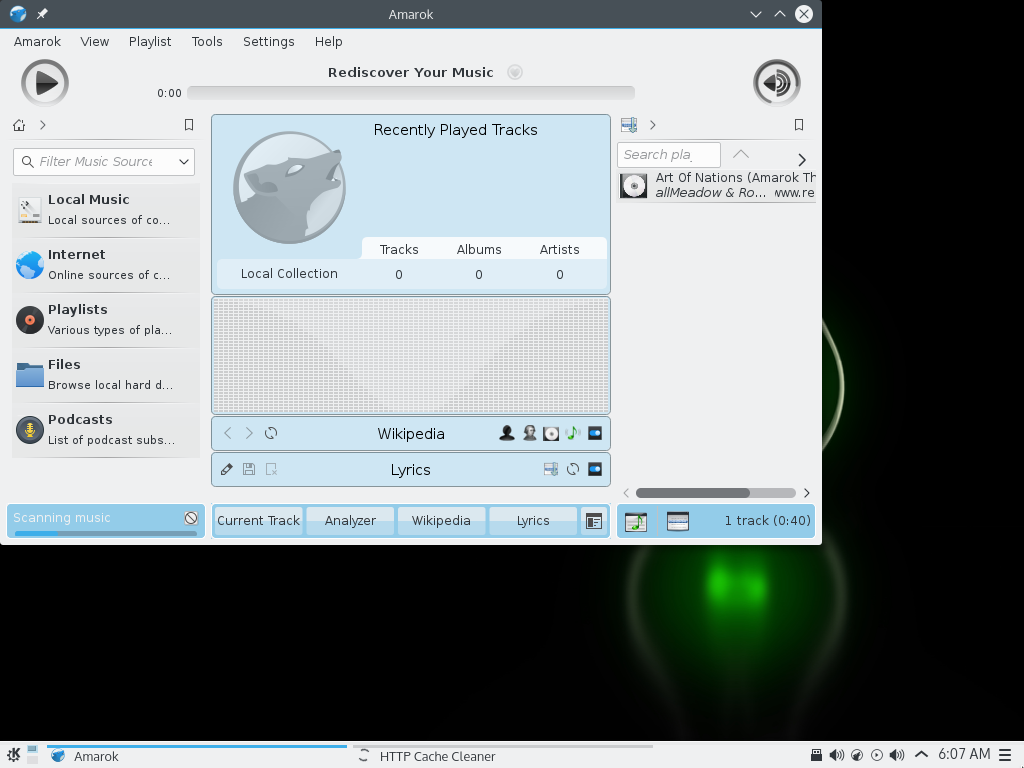Reload the Wikipedia applet page
This screenshot has width=1024, height=768.
271,434
